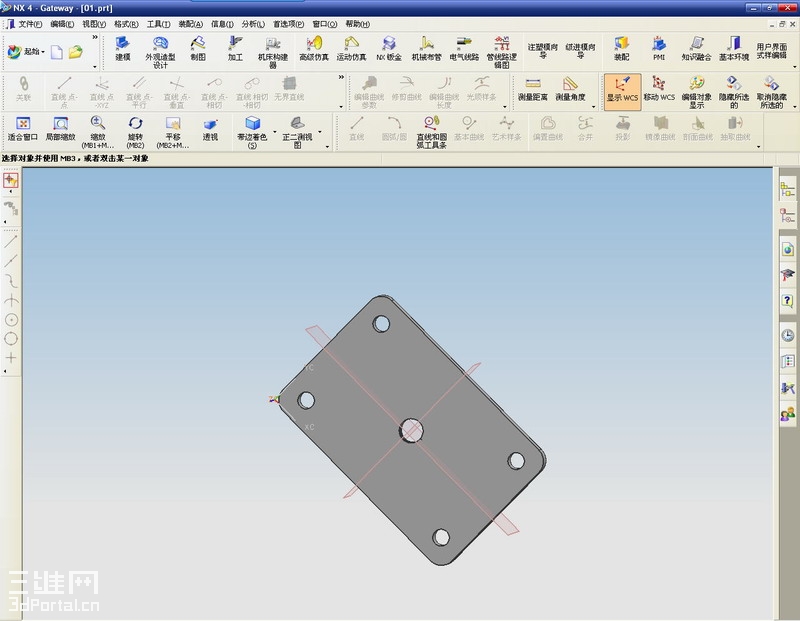800x621 pixels.
Task: Open dropdown arrow beside 带边着色
Action: 275,132
